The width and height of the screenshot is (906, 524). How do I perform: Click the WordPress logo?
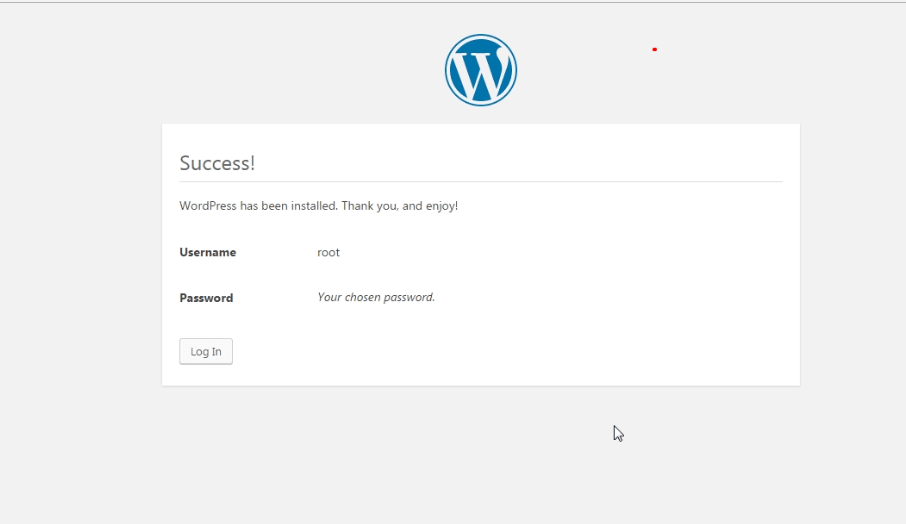pos(481,70)
